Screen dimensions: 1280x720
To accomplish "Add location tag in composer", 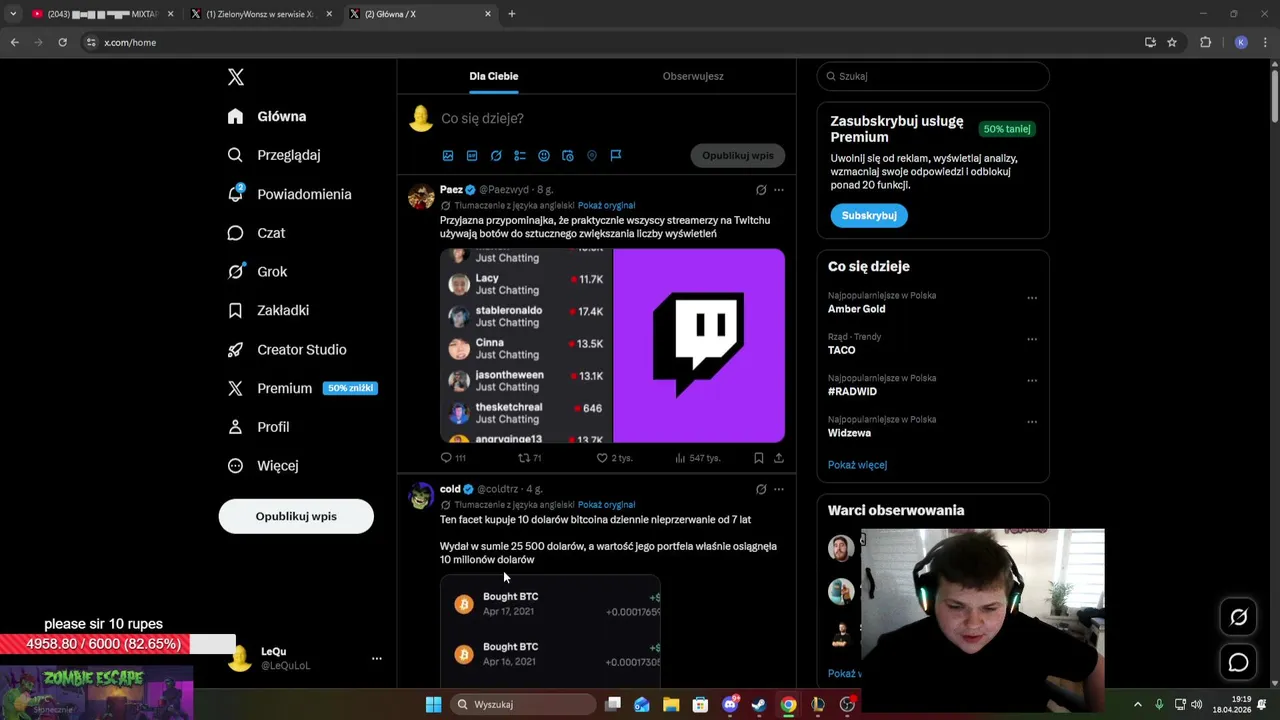I will coord(592,156).
